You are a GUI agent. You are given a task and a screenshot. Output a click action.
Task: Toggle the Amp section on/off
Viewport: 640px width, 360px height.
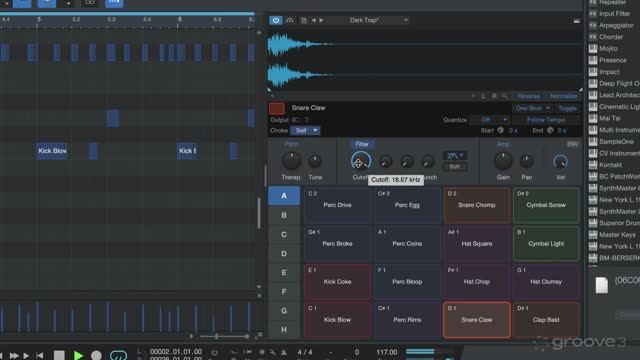coord(503,144)
